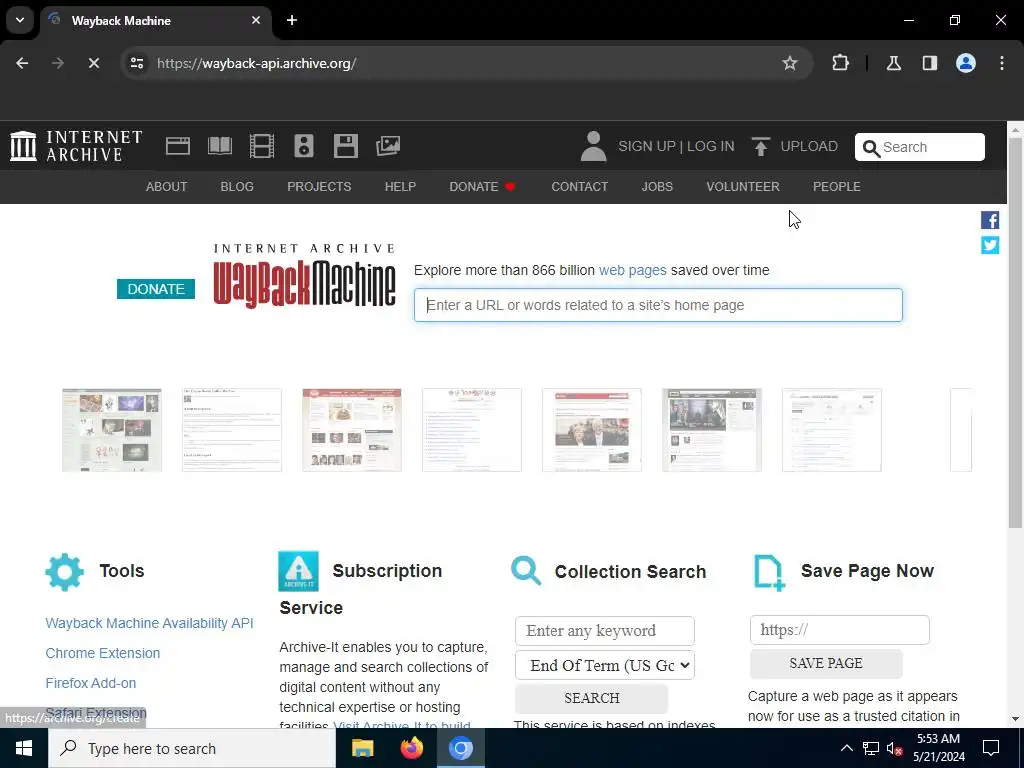Click the Save Page Now document icon
The image size is (1024, 768).
click(769, 573)
